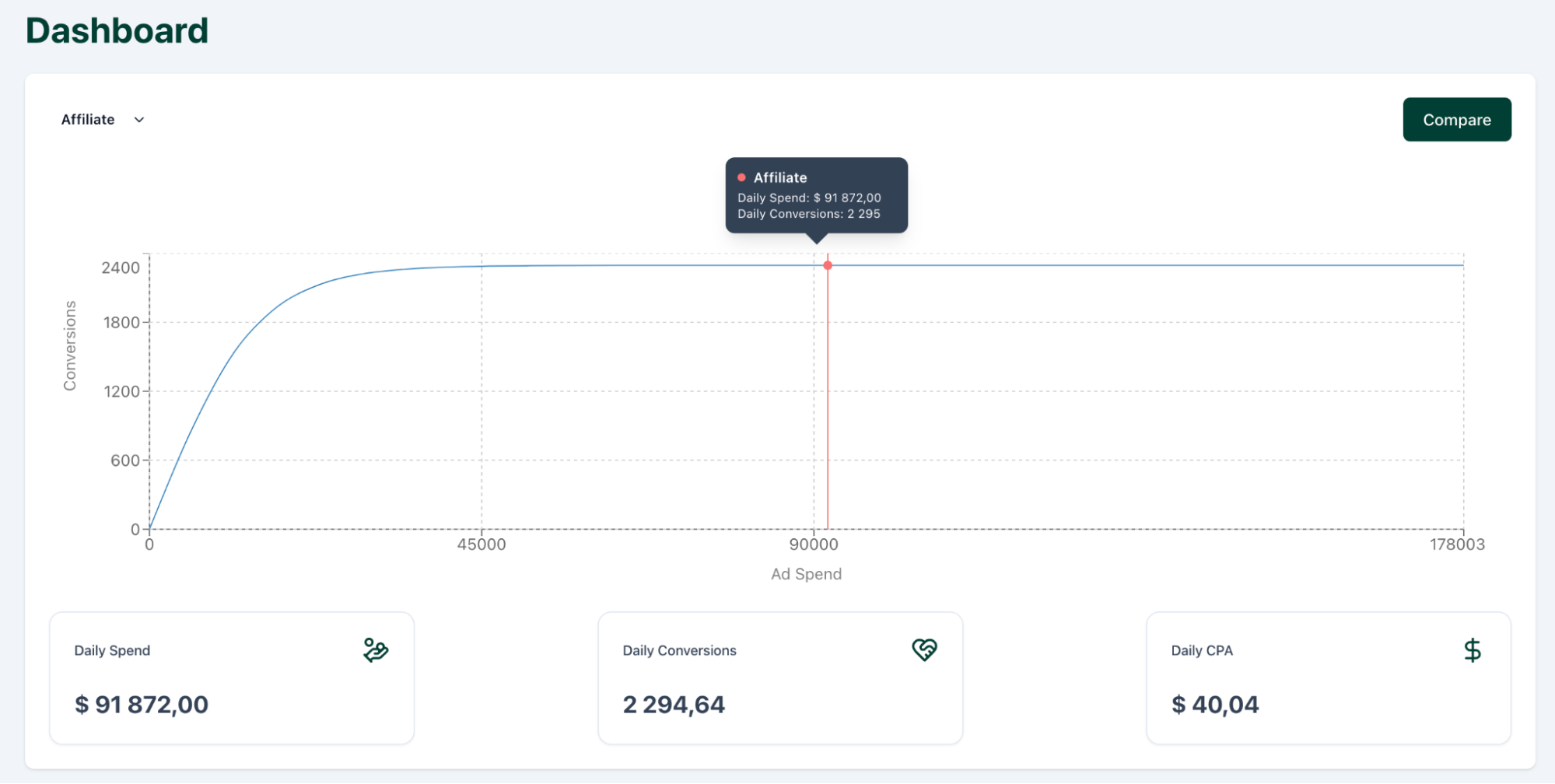Viewport: 1555px width, 784px height.
Task: Click the 178003 label on the x-axis
Action: coord(1456,544)
